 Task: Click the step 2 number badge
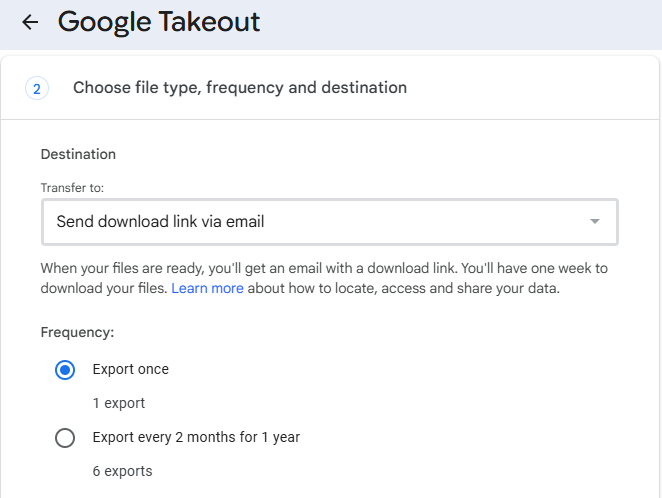[37, 88]
